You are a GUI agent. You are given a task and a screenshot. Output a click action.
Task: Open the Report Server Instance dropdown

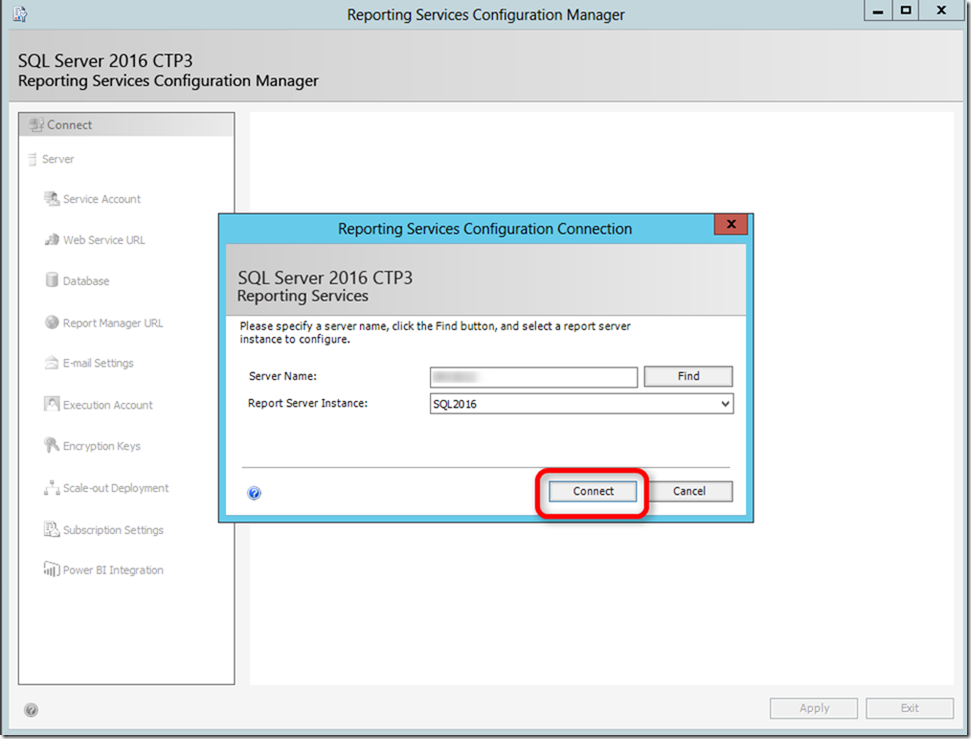(x=725, y=404)
